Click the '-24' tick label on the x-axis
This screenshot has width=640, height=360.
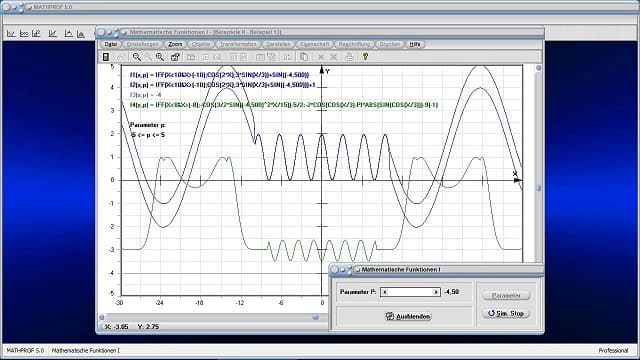click(x=159, y=303)
